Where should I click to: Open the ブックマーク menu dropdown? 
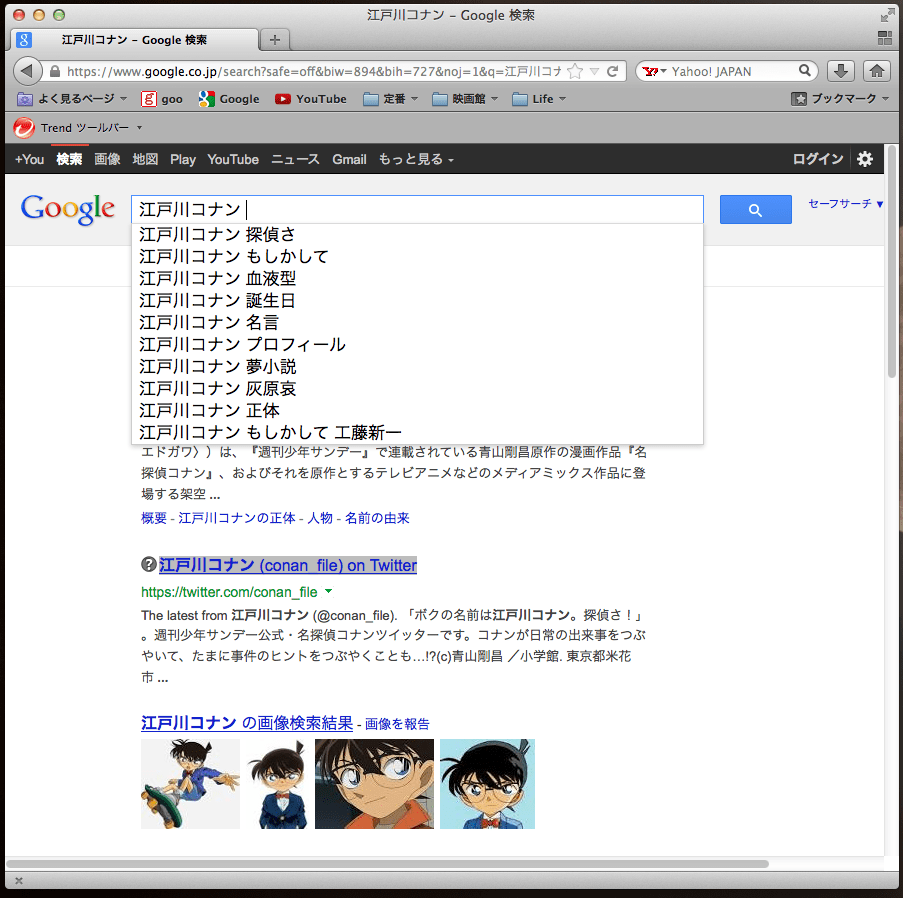tap(840, 99)
